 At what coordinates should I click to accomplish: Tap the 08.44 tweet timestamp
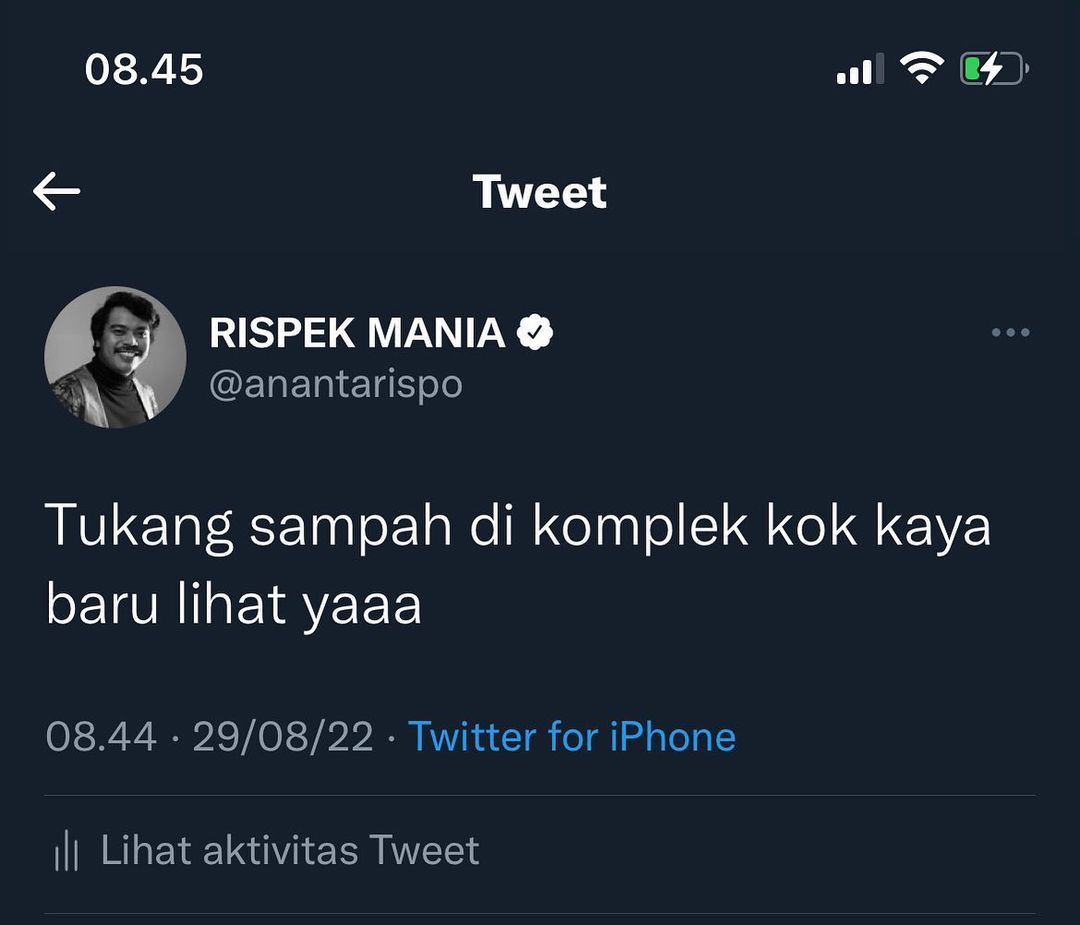(x=101, y=738)
